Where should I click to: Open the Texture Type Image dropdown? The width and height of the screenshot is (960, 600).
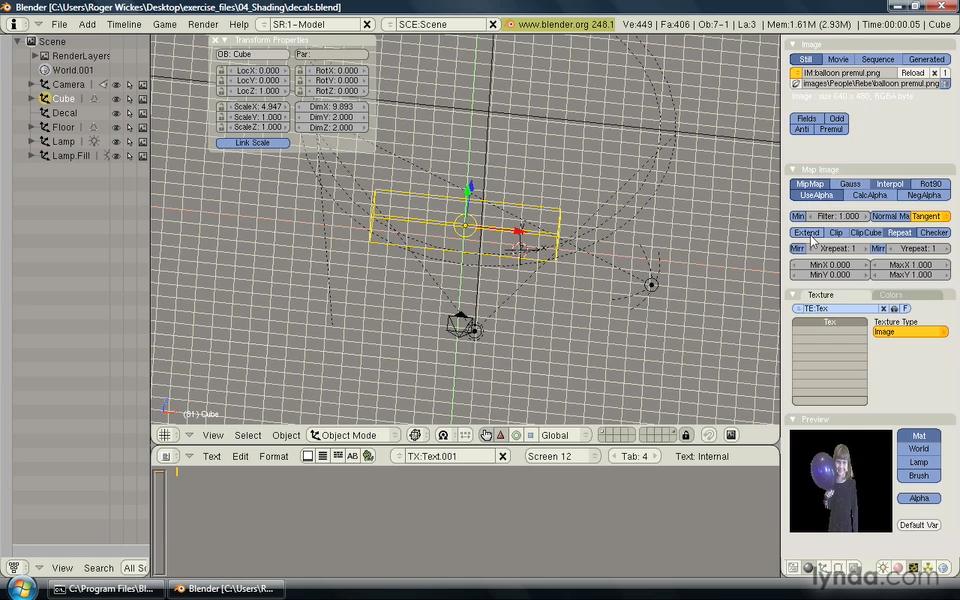(x=910, y=332)
